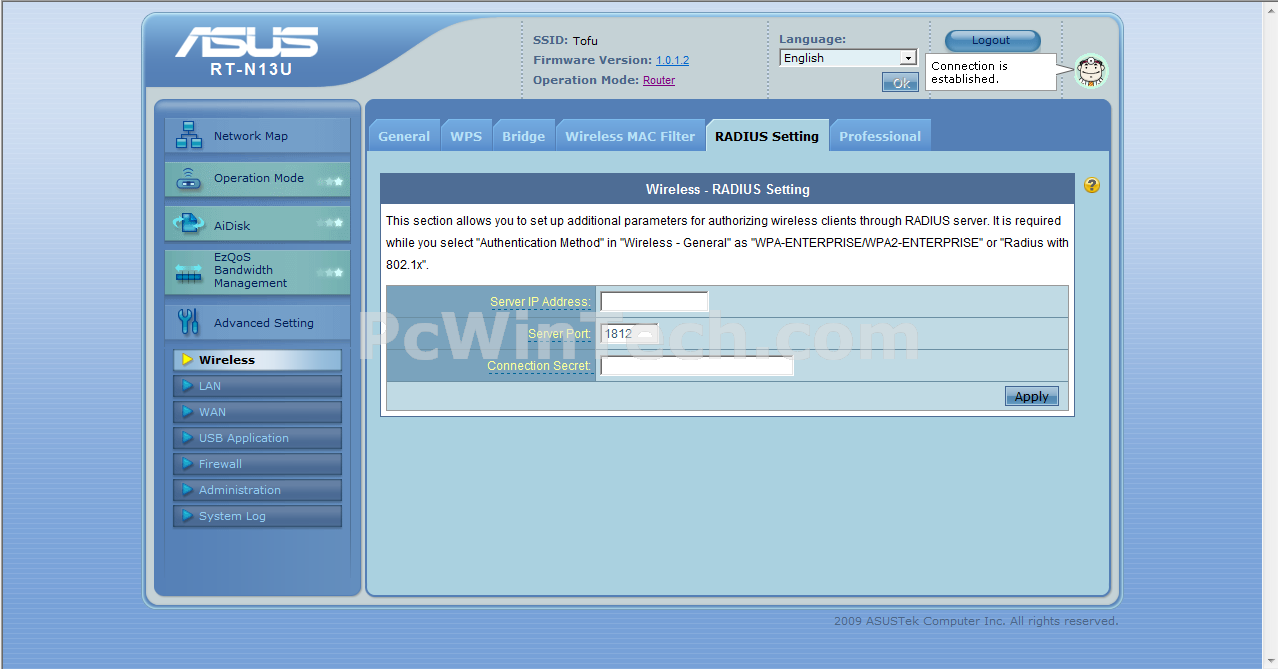Open the AiDisk menu
The width and height of the screenshot is (1278, 669).
coord(258,224)
